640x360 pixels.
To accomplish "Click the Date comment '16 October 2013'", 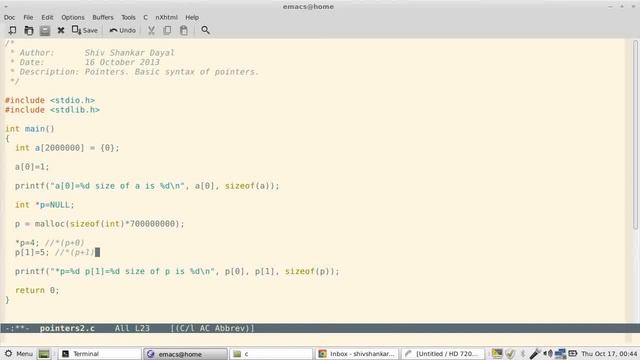I will 122,62.
